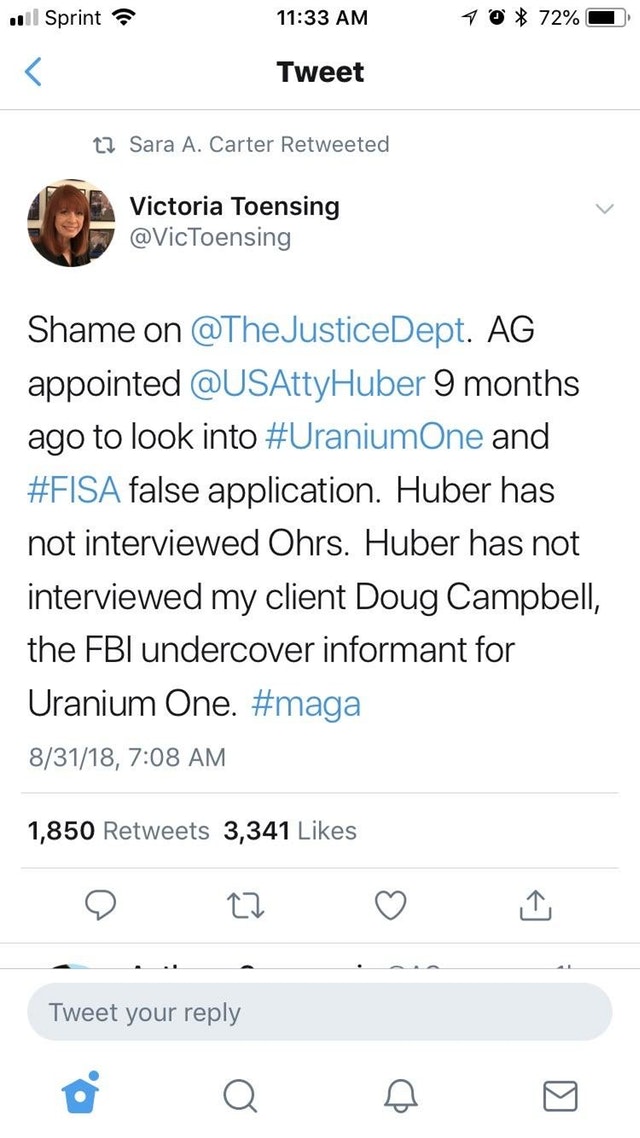
Task: Tap Victoria Toensing's profile photo
Action: pyautogui.click(x=71, y=223)
